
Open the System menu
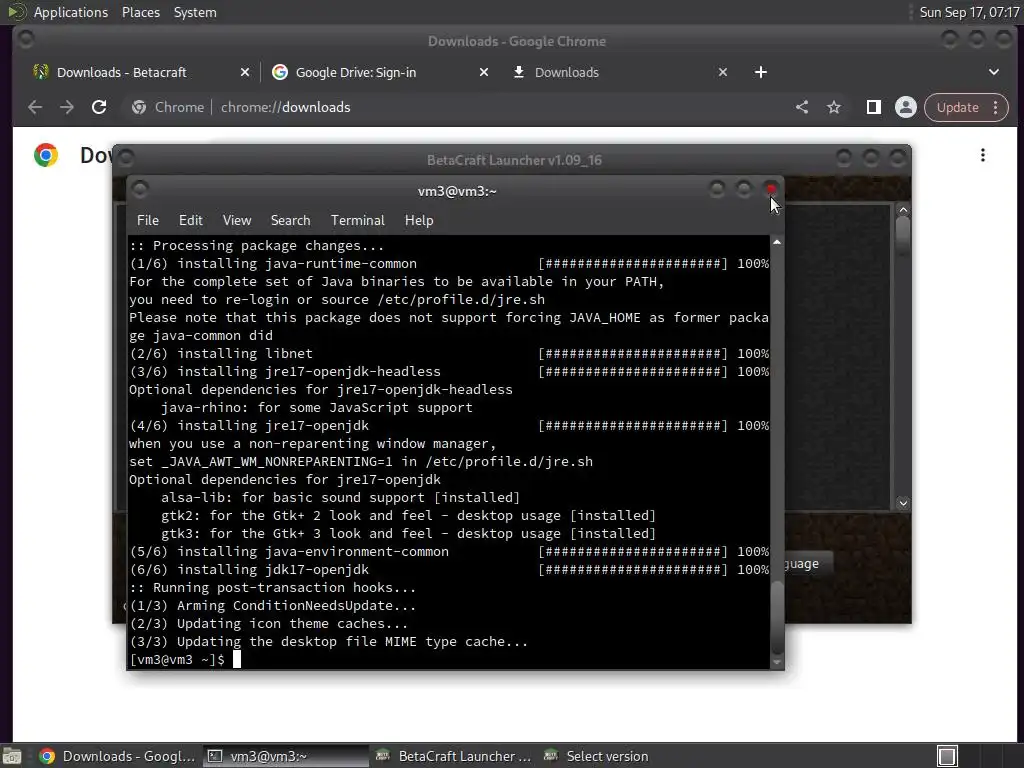tap(195, 12)
